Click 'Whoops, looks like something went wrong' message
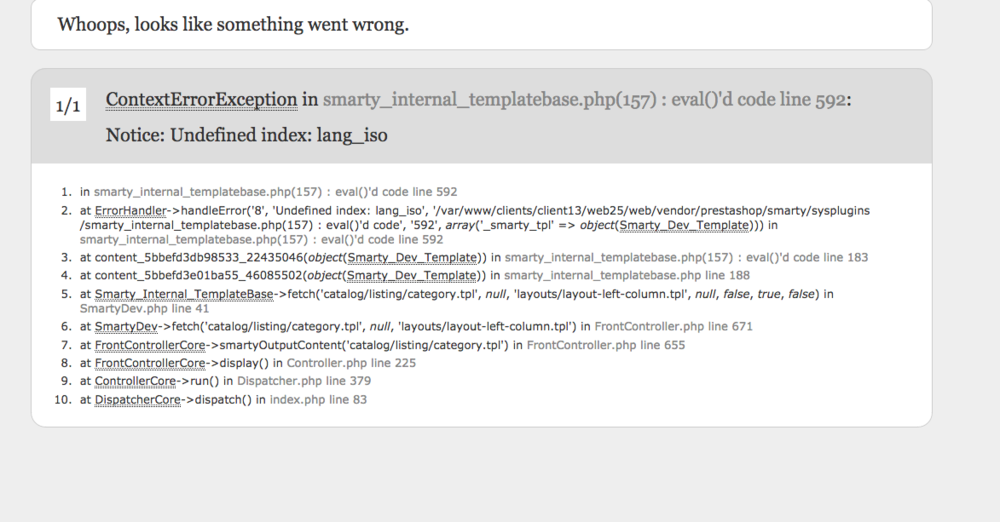Viewport: 1000px width, 522px height. pyautogui.click(x=233, y=24)
